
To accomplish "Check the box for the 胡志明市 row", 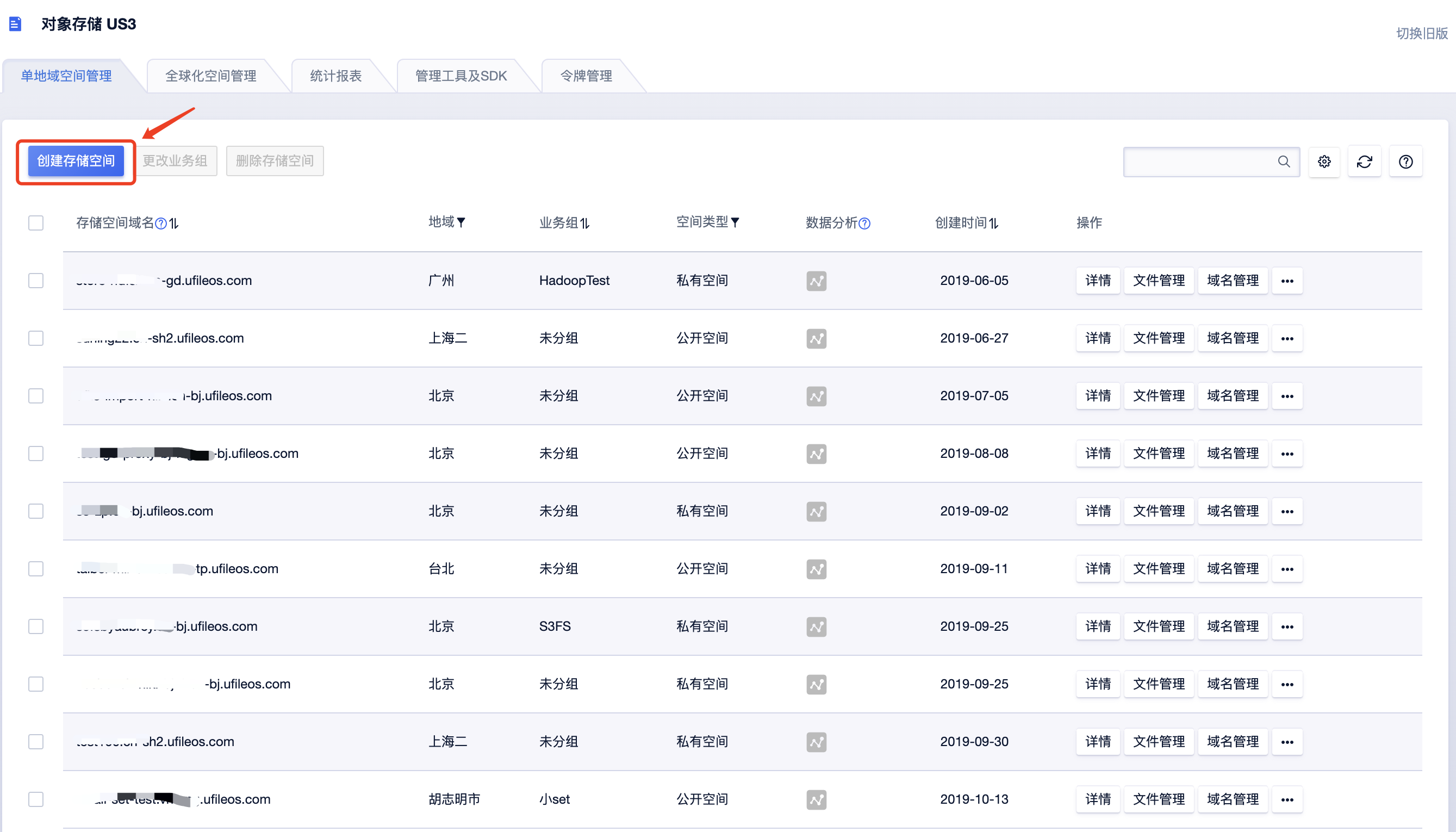I will click(36, 799).
